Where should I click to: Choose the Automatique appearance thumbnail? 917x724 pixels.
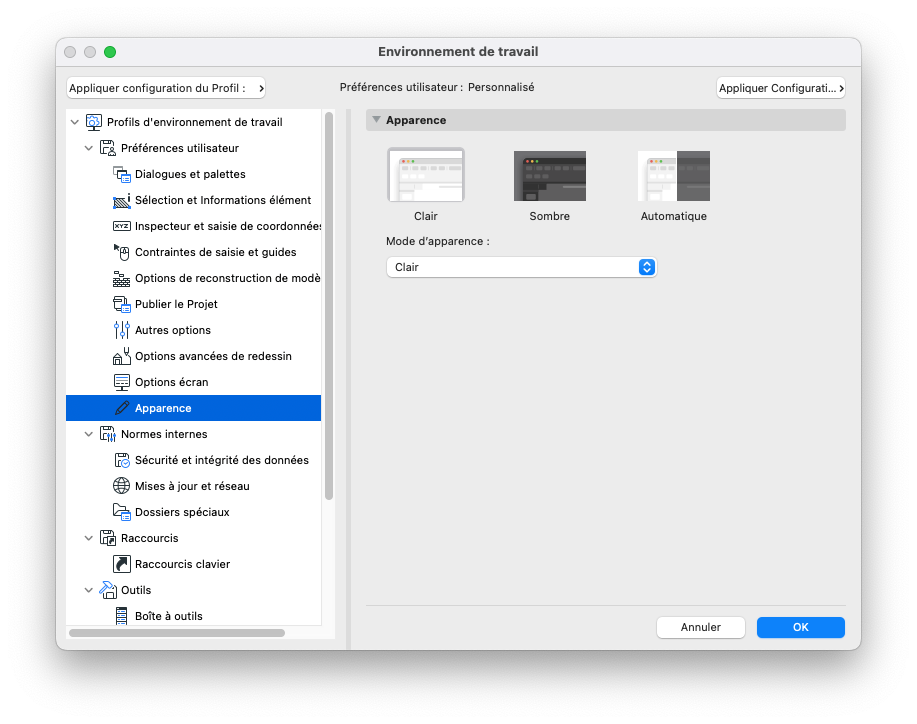point(674,176)
